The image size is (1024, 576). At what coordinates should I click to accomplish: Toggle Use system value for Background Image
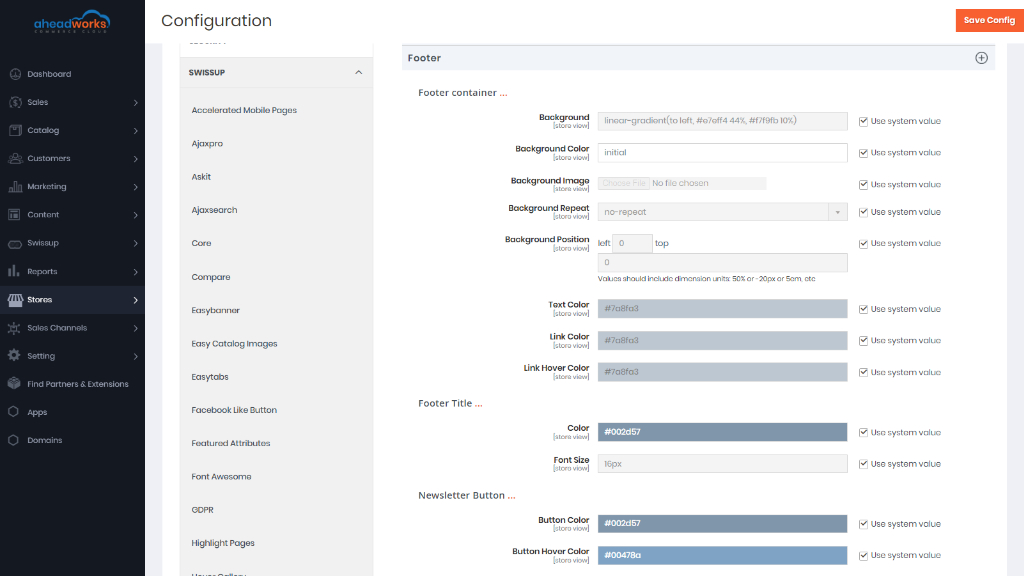[863, 185]
